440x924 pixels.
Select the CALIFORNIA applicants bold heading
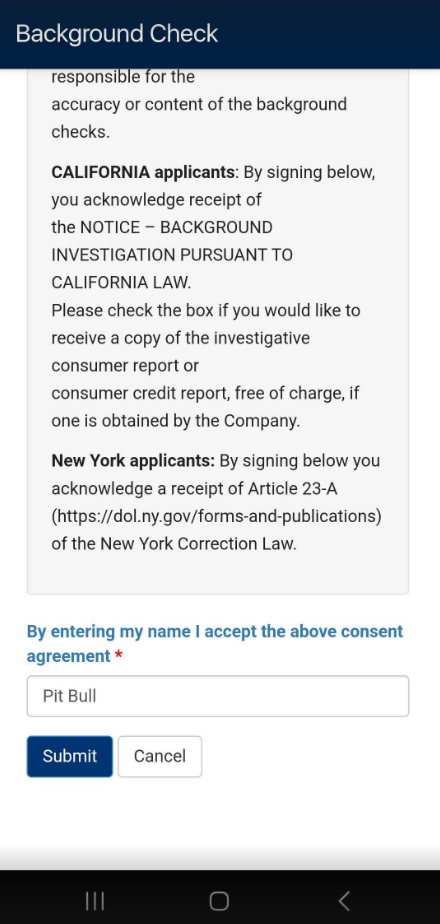click(143, 172)
